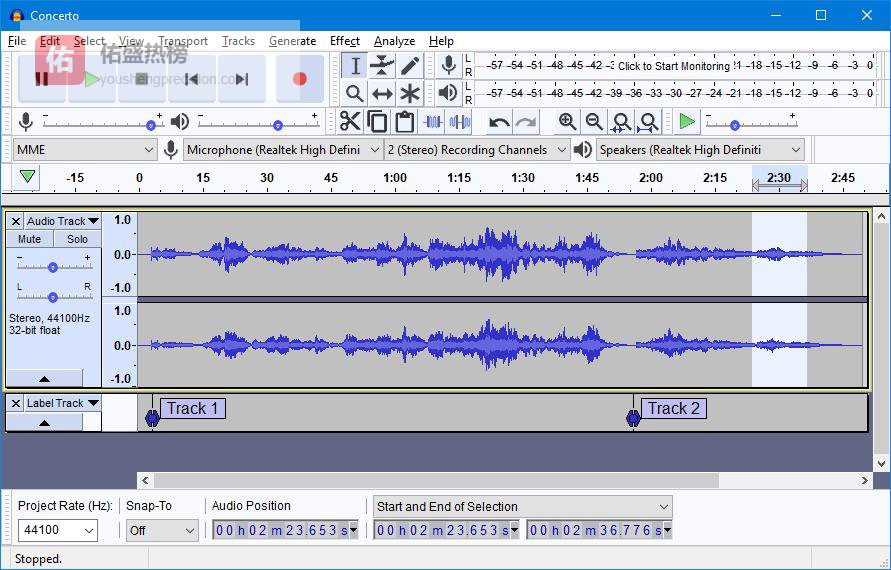Click the Paste clipboard icon
This screenshot has height=570, width=891.
click(404, 122)
